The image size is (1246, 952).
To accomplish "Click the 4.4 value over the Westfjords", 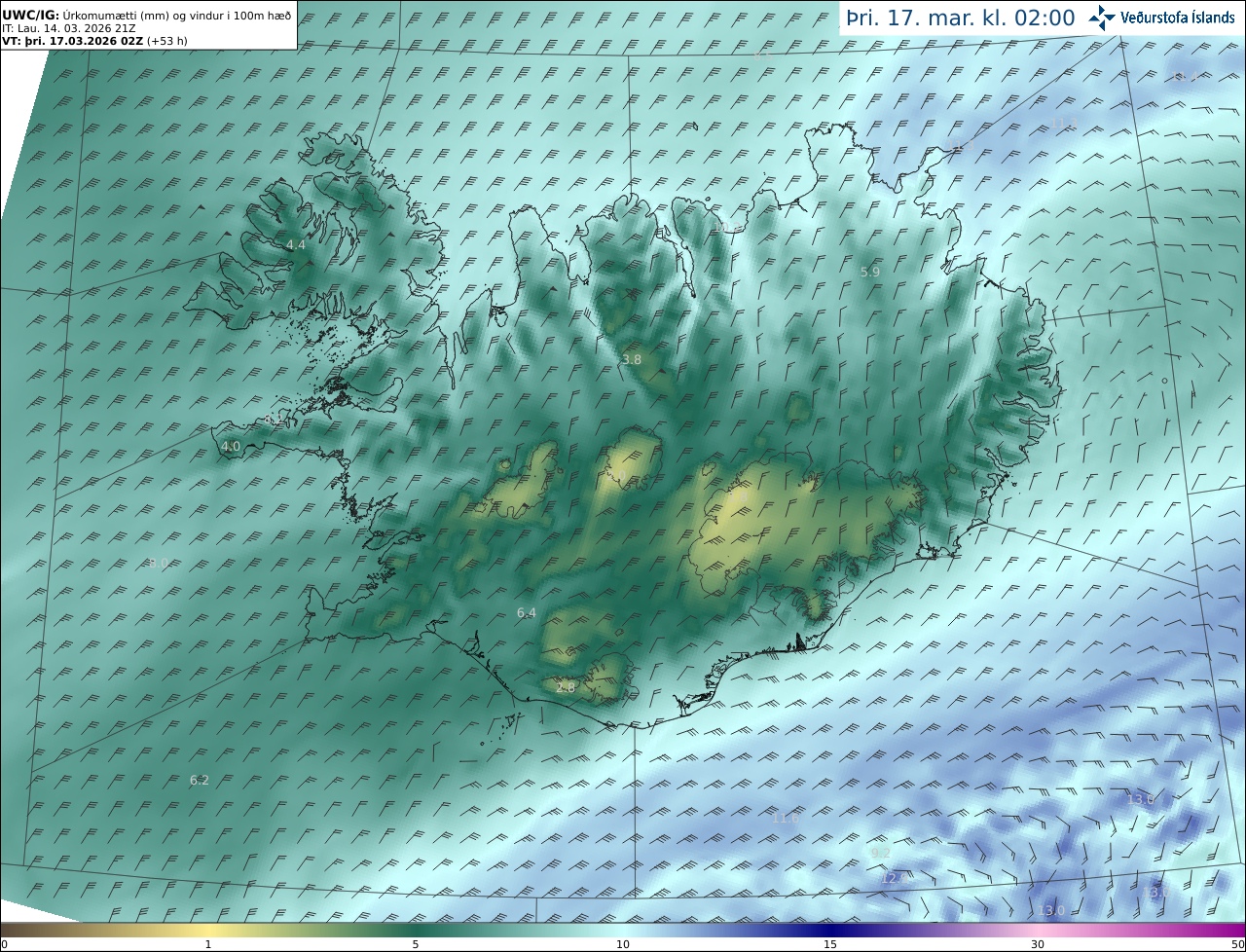I will [x=296, y=245].
